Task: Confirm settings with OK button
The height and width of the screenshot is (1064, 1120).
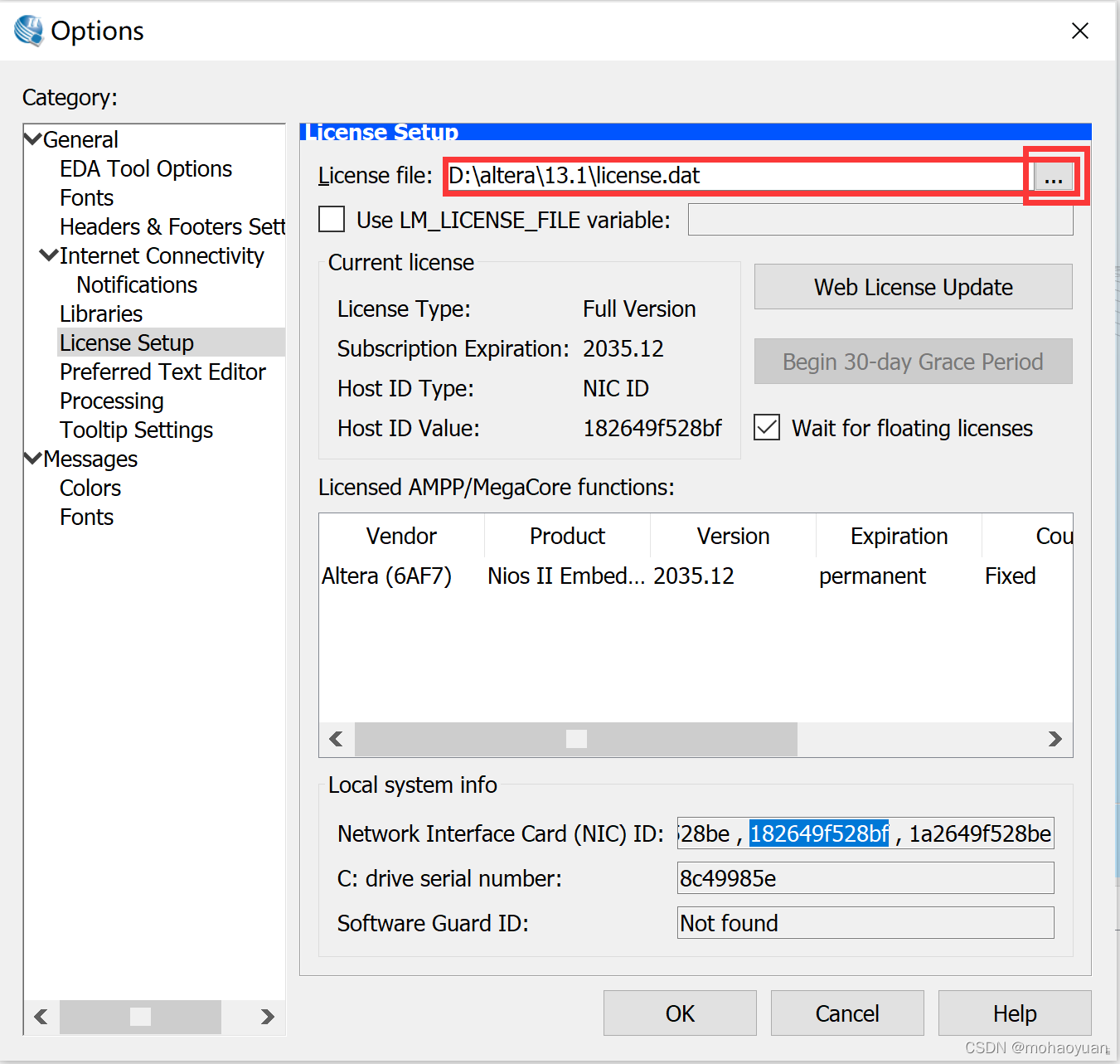Action: click(x=680, y=1013)
